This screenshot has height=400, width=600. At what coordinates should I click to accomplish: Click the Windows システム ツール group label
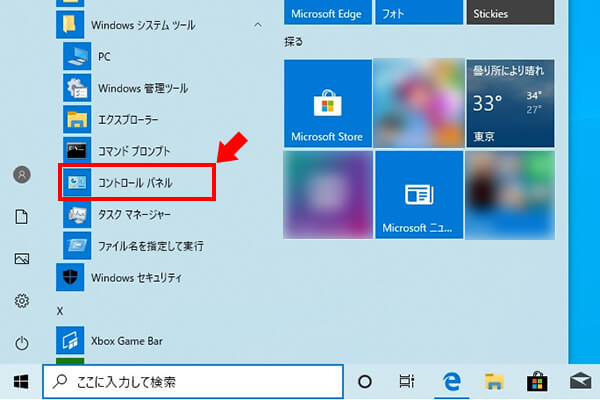(x=143, y=25)
